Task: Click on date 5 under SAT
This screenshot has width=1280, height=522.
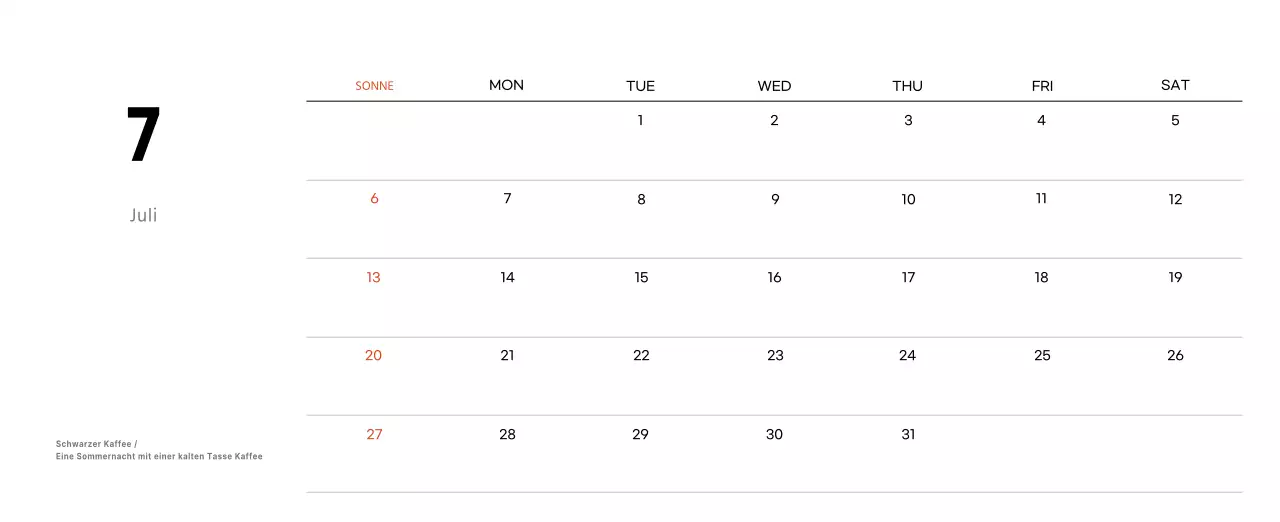Action: pos(1175,120)
